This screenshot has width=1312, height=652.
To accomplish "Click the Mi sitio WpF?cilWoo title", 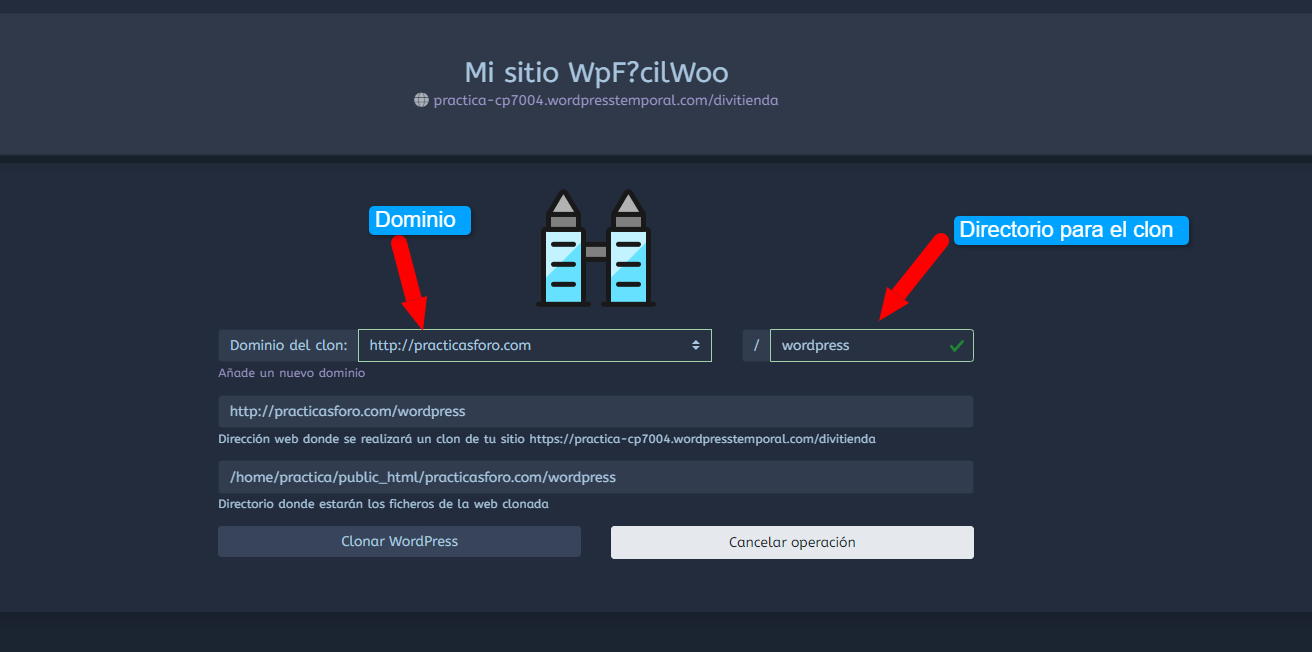I will (x=596, y=72).
